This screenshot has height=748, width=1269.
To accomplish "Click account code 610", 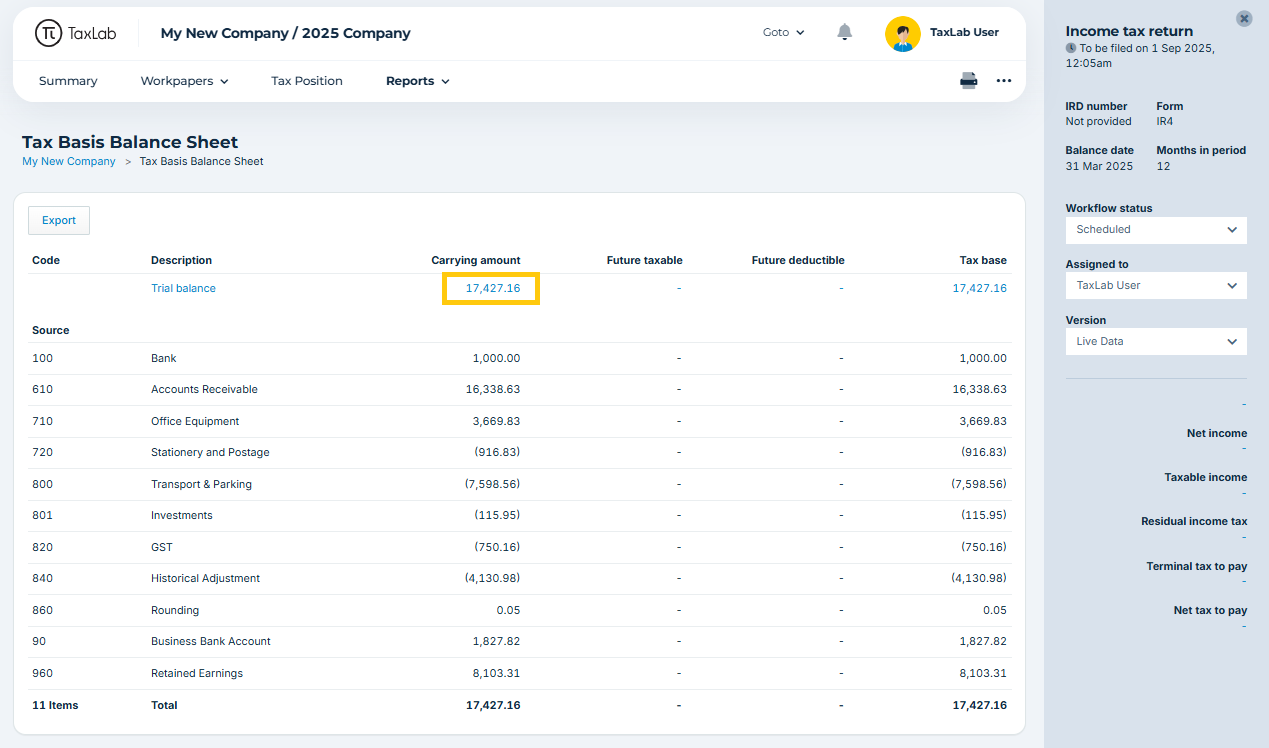I will 42,389.
